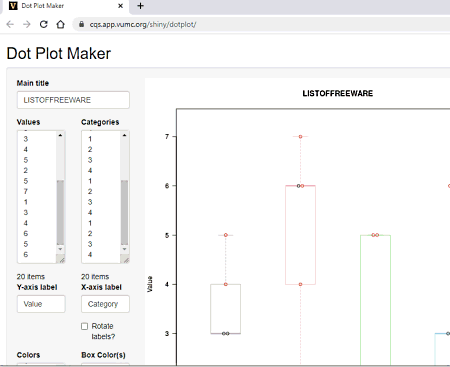
Task: Click the Values scrollbar thumb
Action: pyautogui.click(x=60, y=212)
